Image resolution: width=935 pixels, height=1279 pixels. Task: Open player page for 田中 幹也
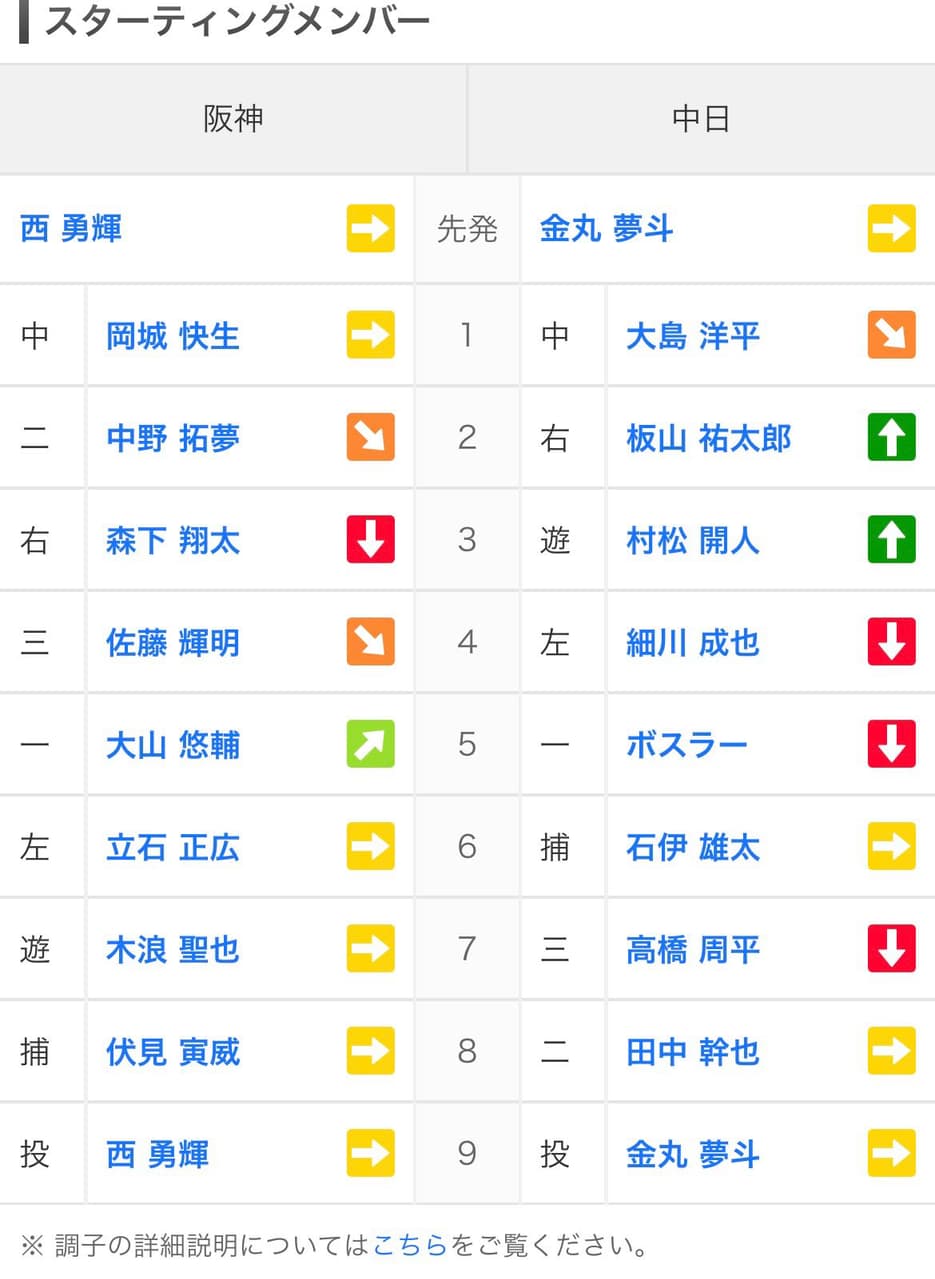(693, 1052)
